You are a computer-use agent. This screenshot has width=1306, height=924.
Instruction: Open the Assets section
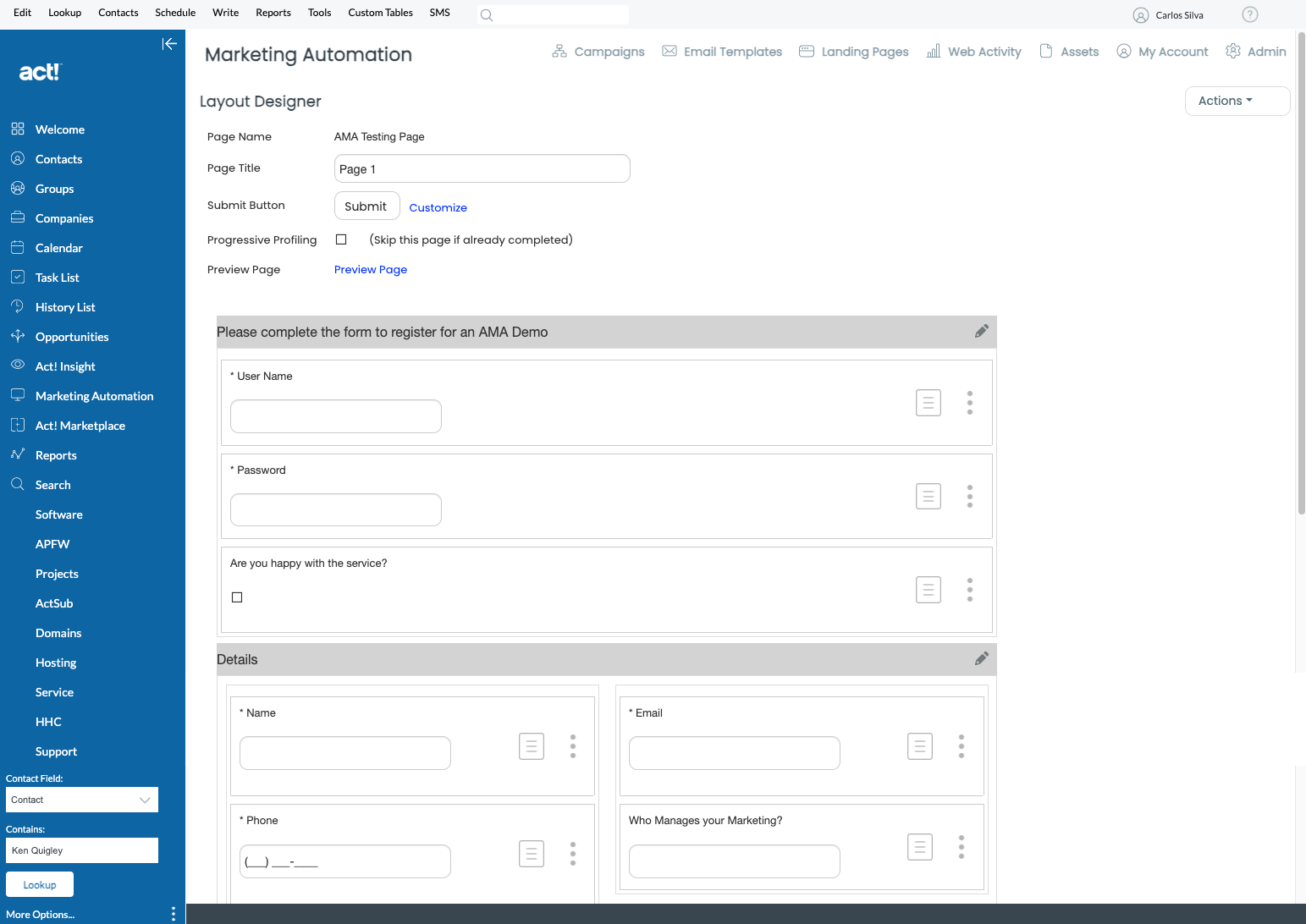pos(1069,52)
